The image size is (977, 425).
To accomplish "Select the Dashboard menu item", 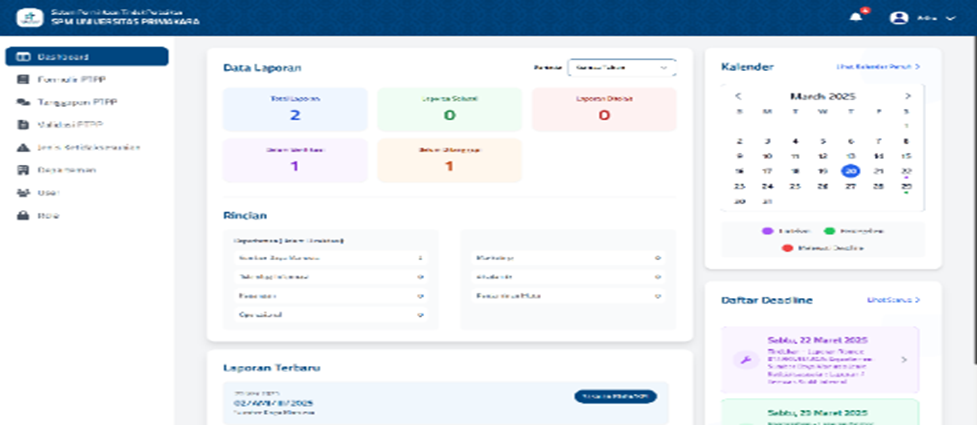I will point(85,56).
